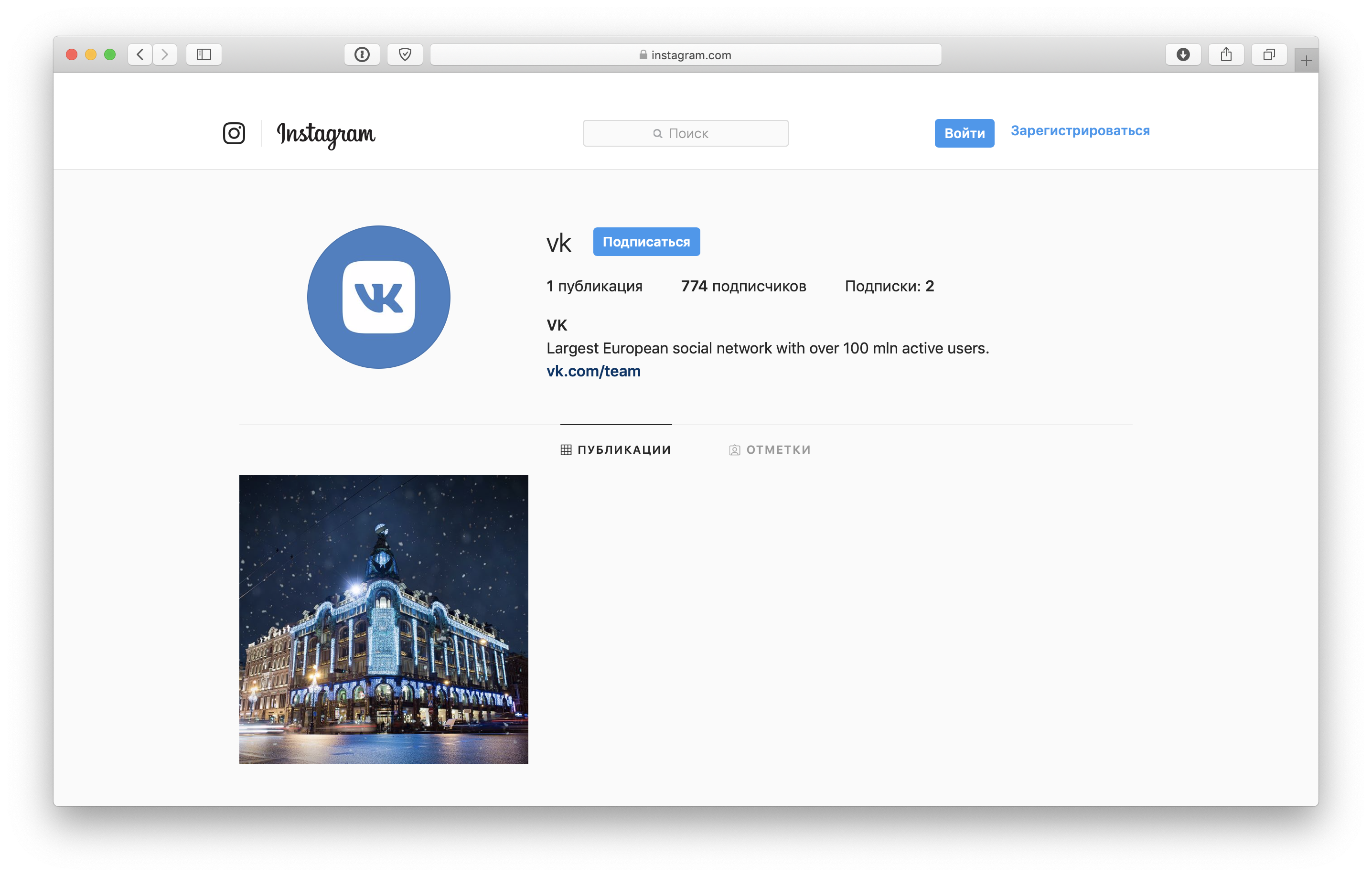
Task: Click the back navigation arrow
Action: [139, 55]
